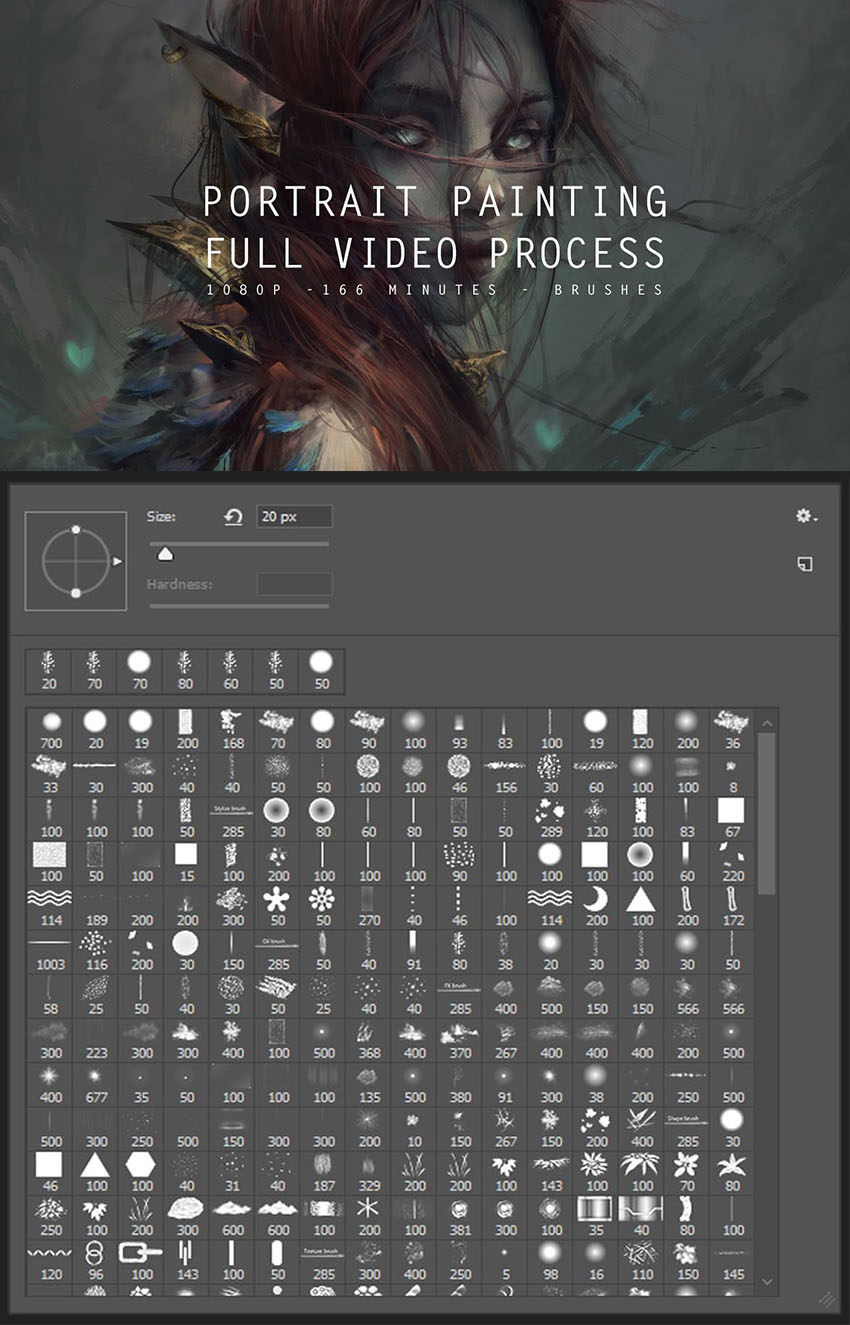Image resolution: width=850 pixels, height=1325 pixels.
Task: Select the soft round 700 brush preset
Action: (x=50, y=730)
